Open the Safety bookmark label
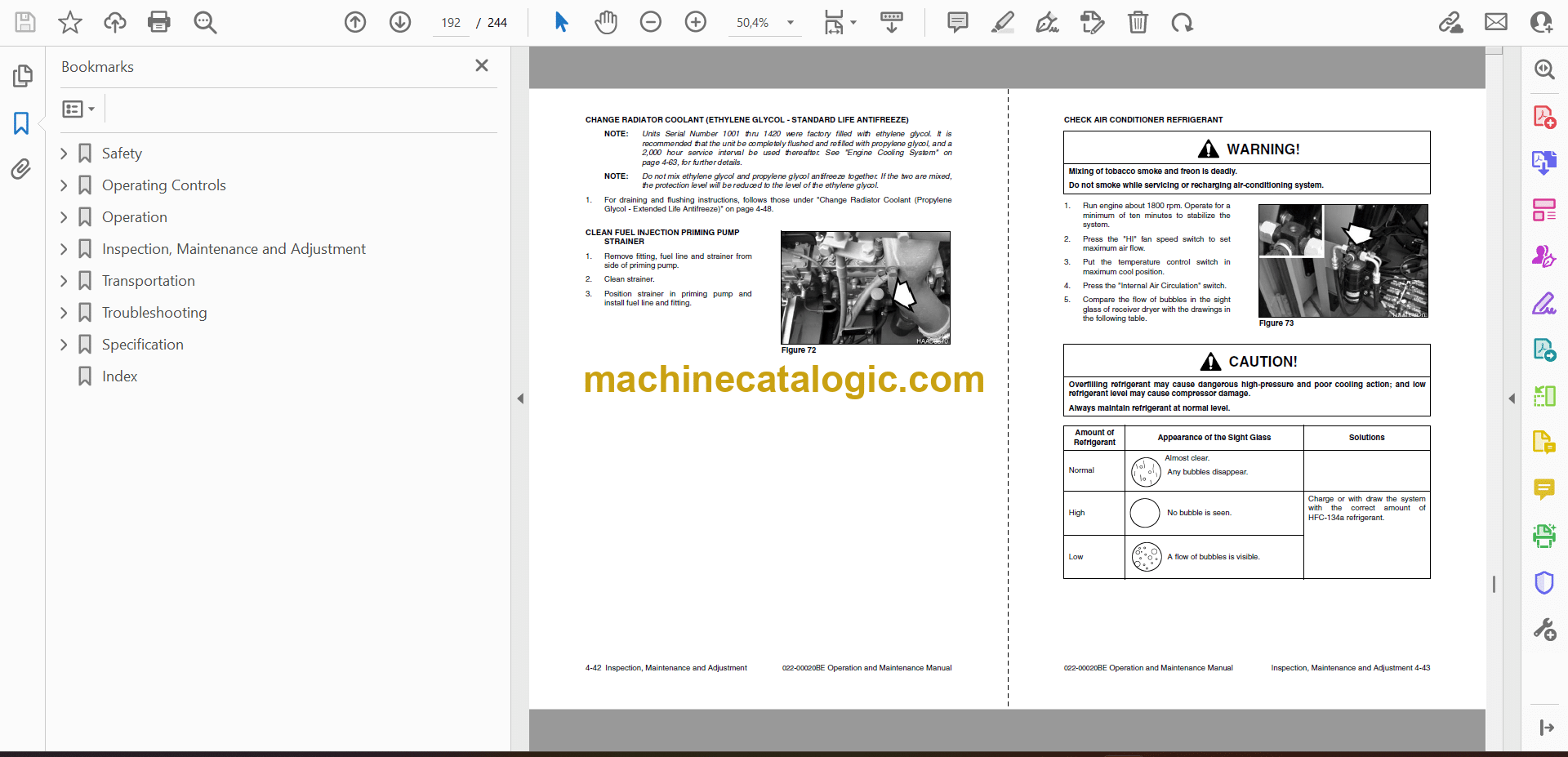Screen dimensions: 1568x757 (122, 154)
